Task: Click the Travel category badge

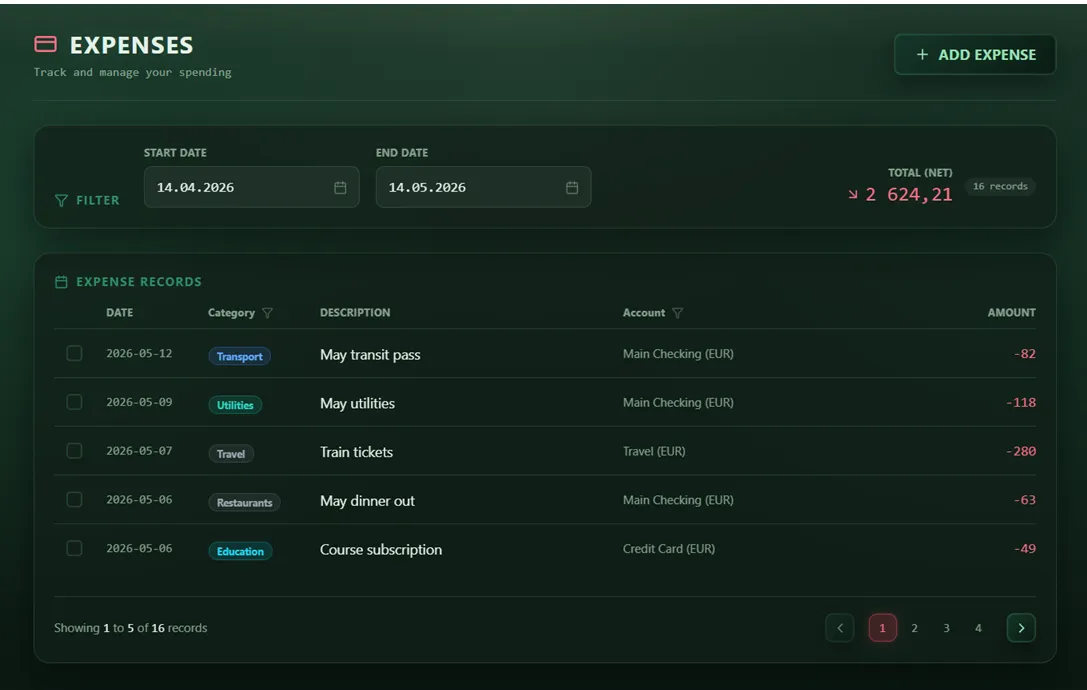Action: tap(231, 454)
